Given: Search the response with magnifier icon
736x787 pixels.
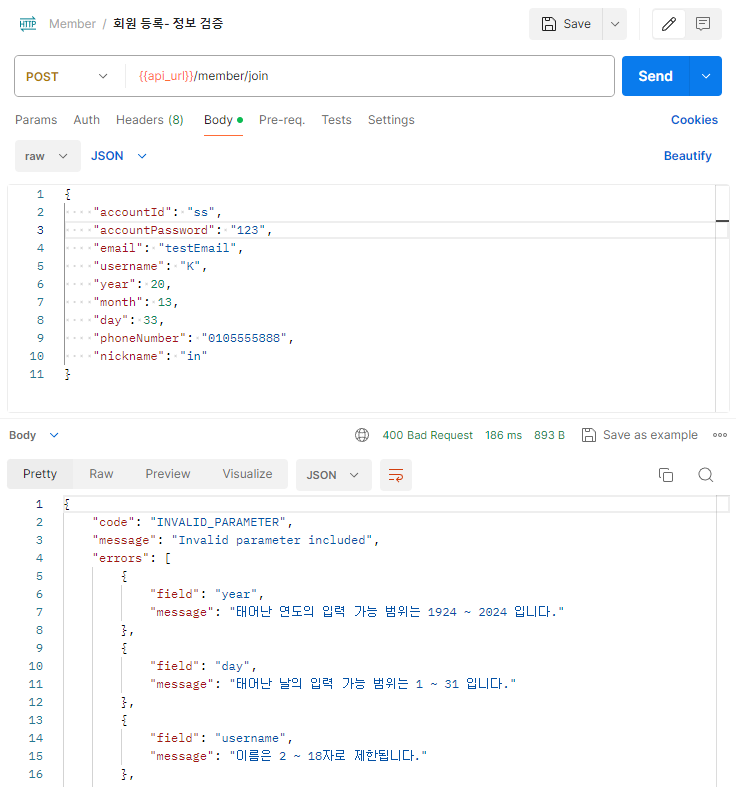Looking at the screenshot, I should pyautogui.click(x=705, y=475).
